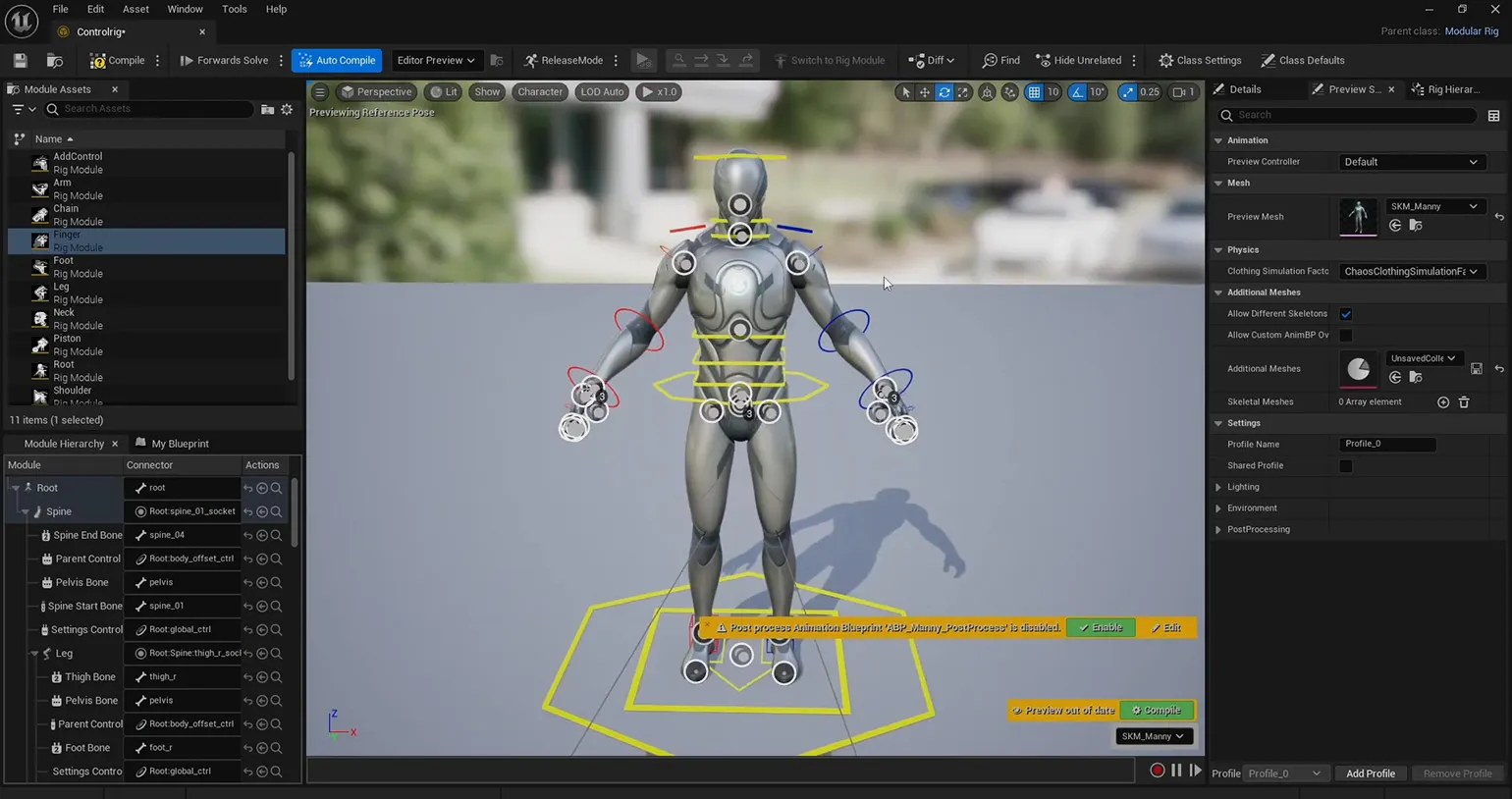Open Class Settings from the toolbar
The image size is (1512, 799).
point(1200,61)
